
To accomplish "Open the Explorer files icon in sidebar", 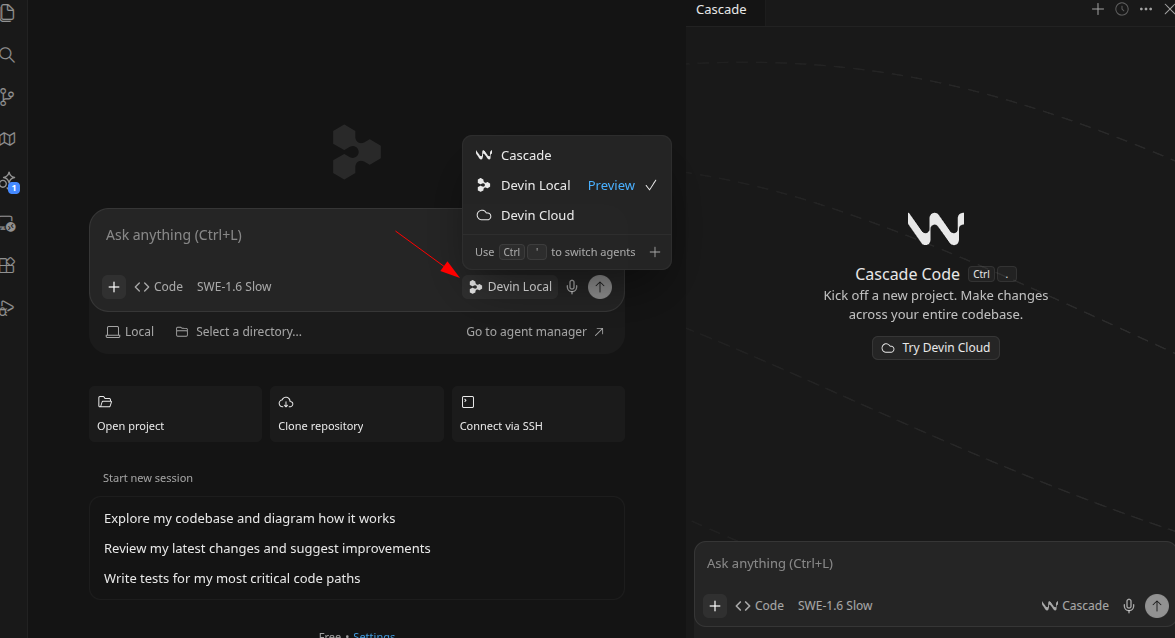I will [x=7, y=13].
